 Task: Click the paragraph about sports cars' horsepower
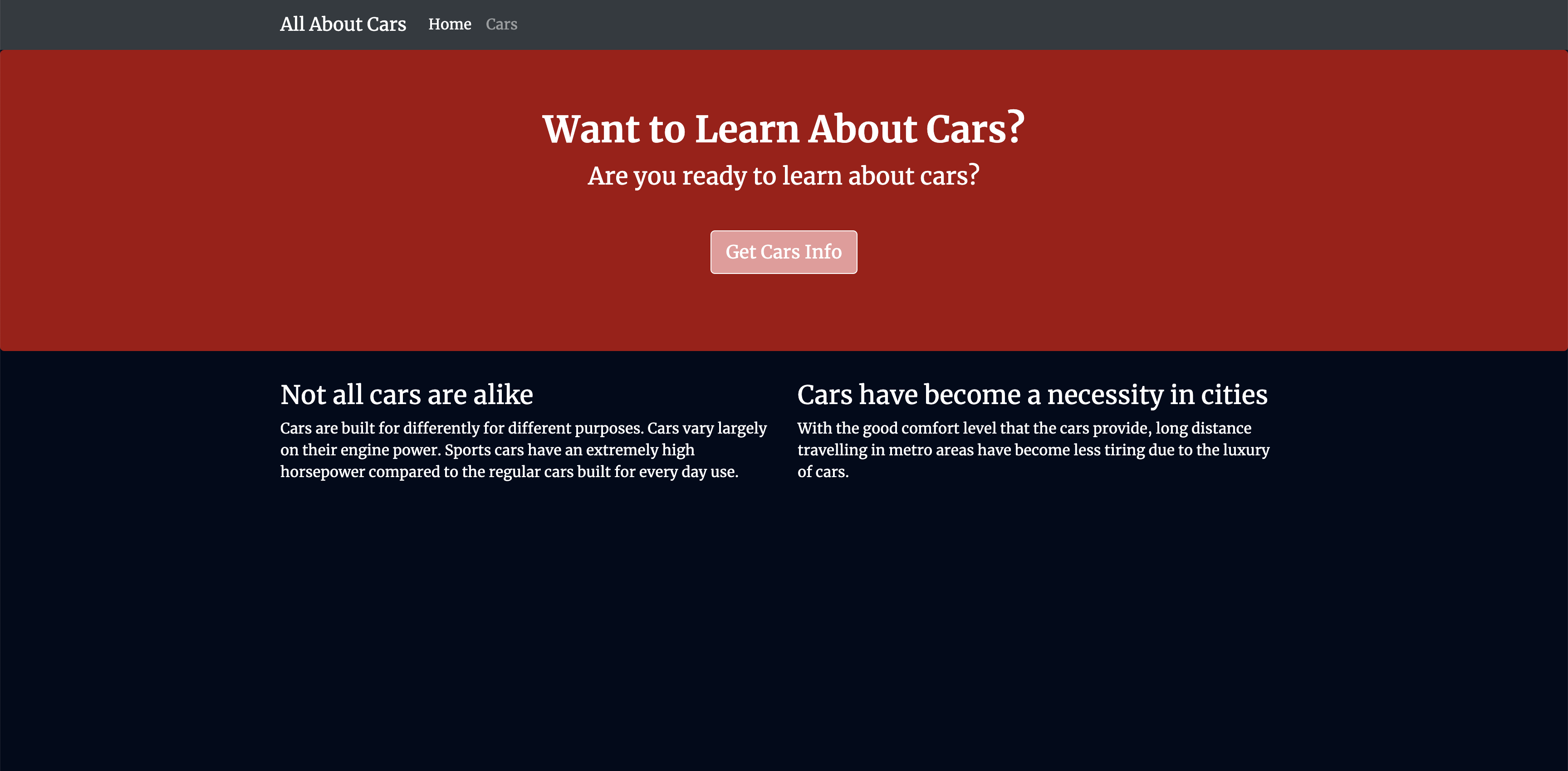click(x=524, y=450)
